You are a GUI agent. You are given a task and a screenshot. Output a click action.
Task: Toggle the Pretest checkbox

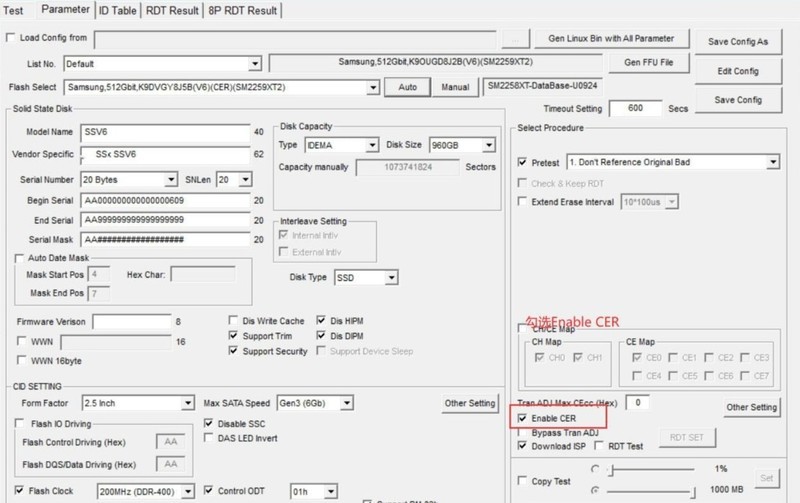pos(522,162)
